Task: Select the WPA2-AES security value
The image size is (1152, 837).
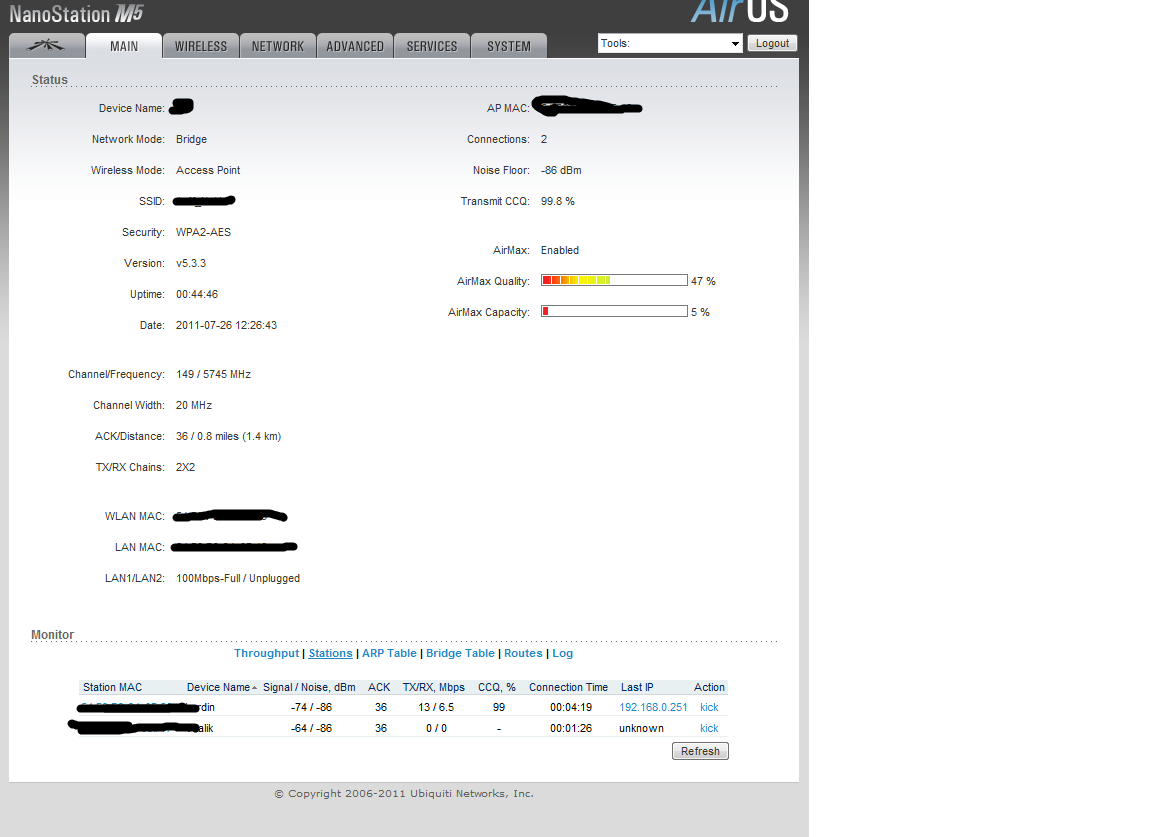Action: 204,232
